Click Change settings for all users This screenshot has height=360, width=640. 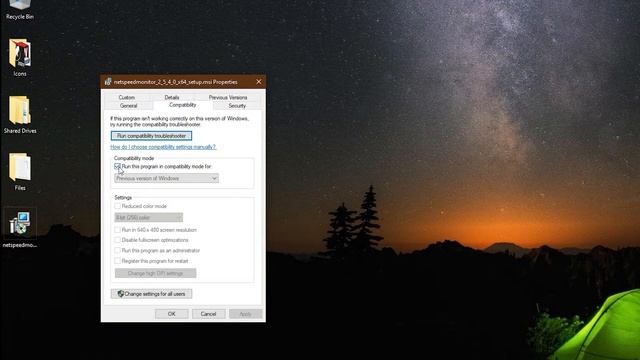point(151,294)
